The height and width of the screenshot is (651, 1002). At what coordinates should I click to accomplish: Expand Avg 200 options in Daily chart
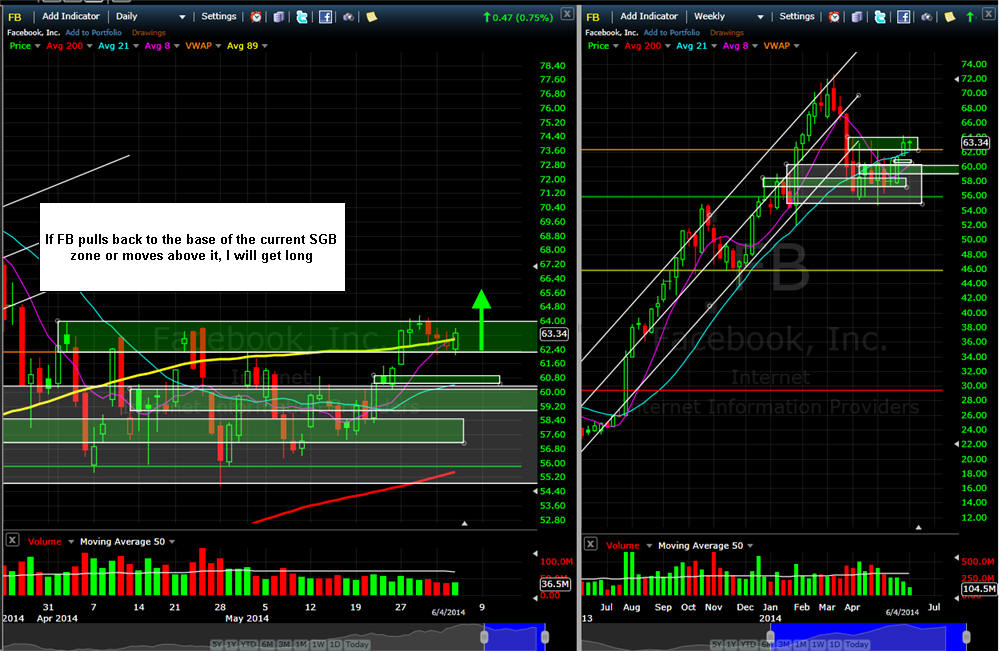pyautogui.click(x=89, y=46)
